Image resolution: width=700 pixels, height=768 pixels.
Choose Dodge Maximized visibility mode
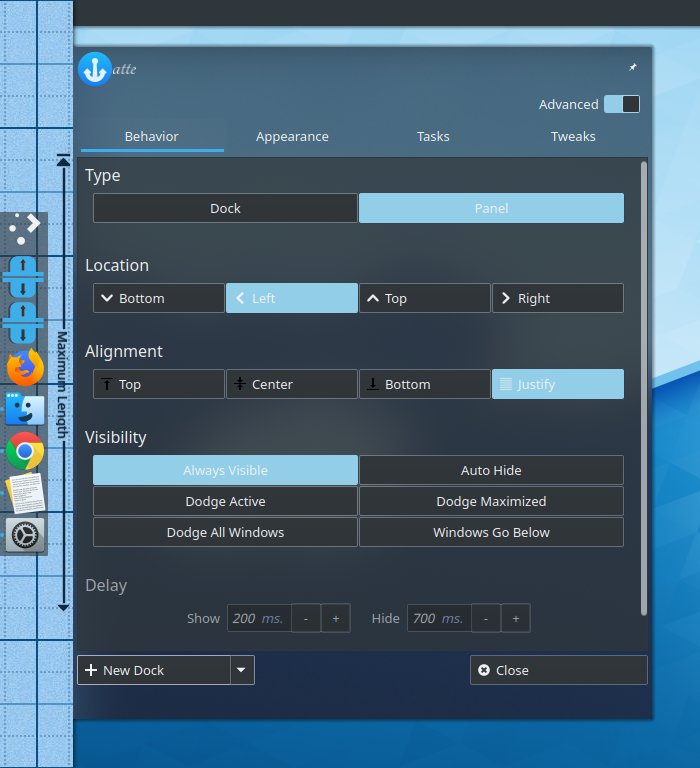click(491, 501)
